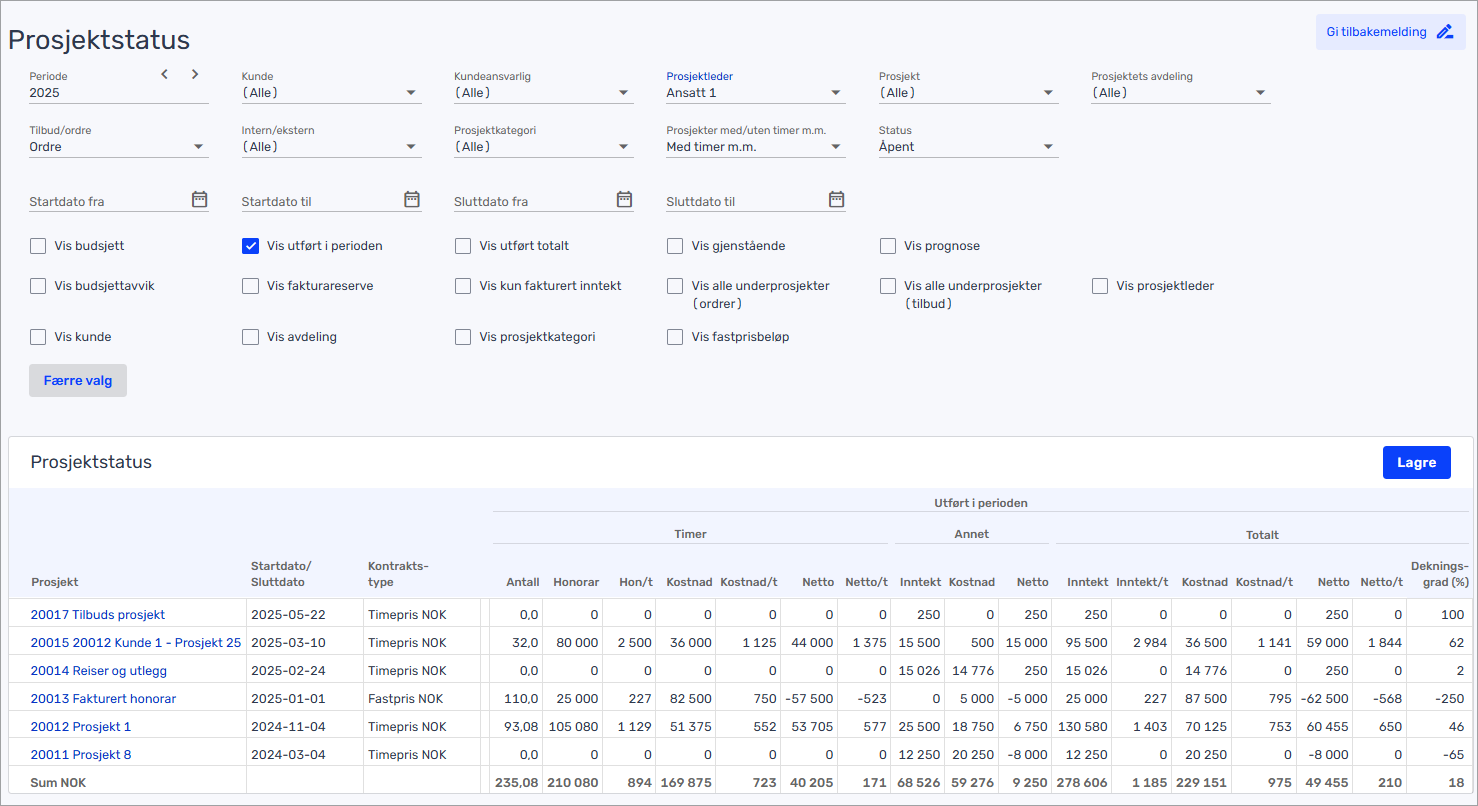Open project 20013 Fakturert honorar
The width and height of the screenshot is (1478, 806).
click(x=103, y=699)
